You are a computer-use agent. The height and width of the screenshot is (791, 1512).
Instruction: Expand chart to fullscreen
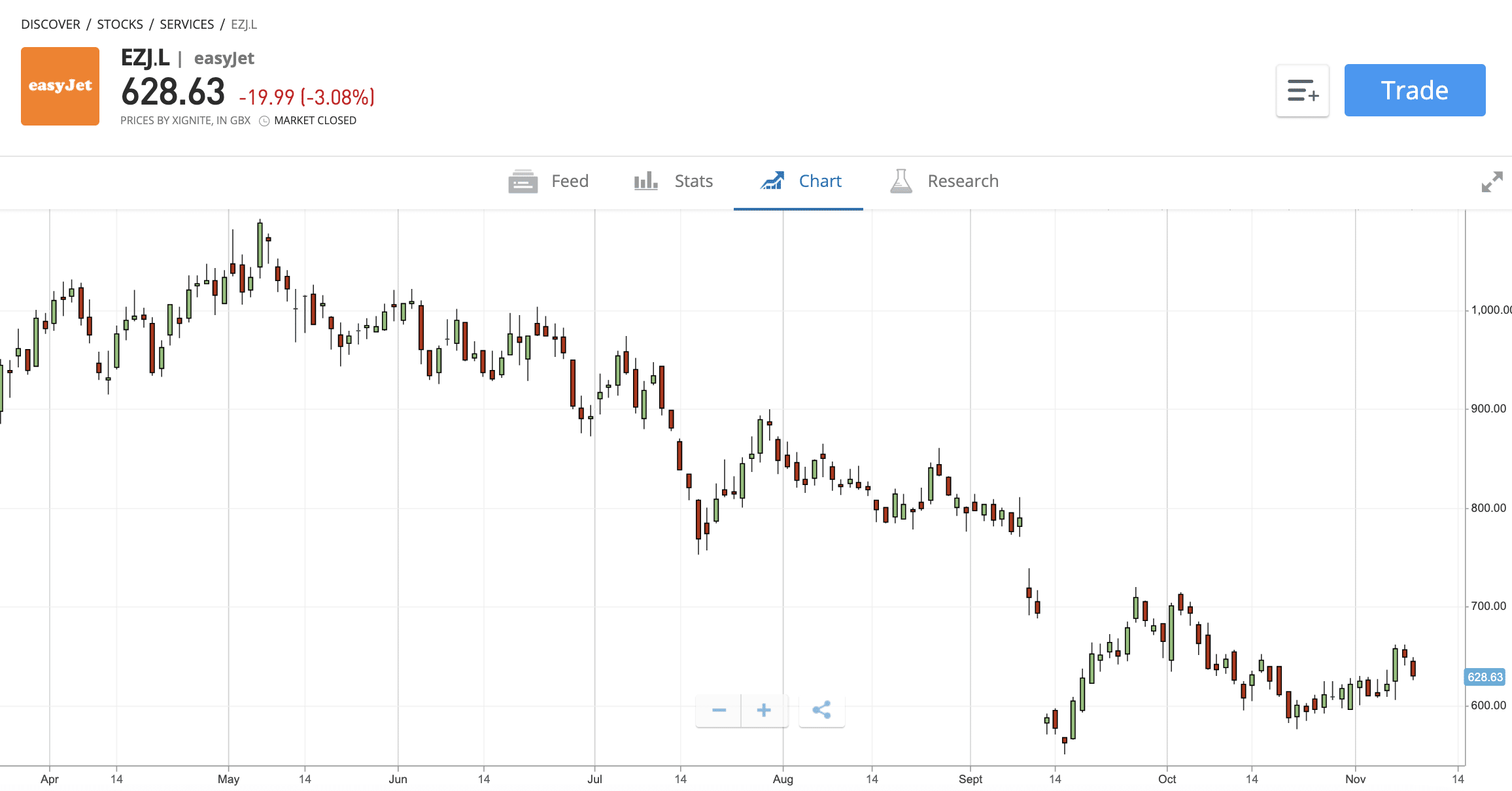click(1492, 182)
